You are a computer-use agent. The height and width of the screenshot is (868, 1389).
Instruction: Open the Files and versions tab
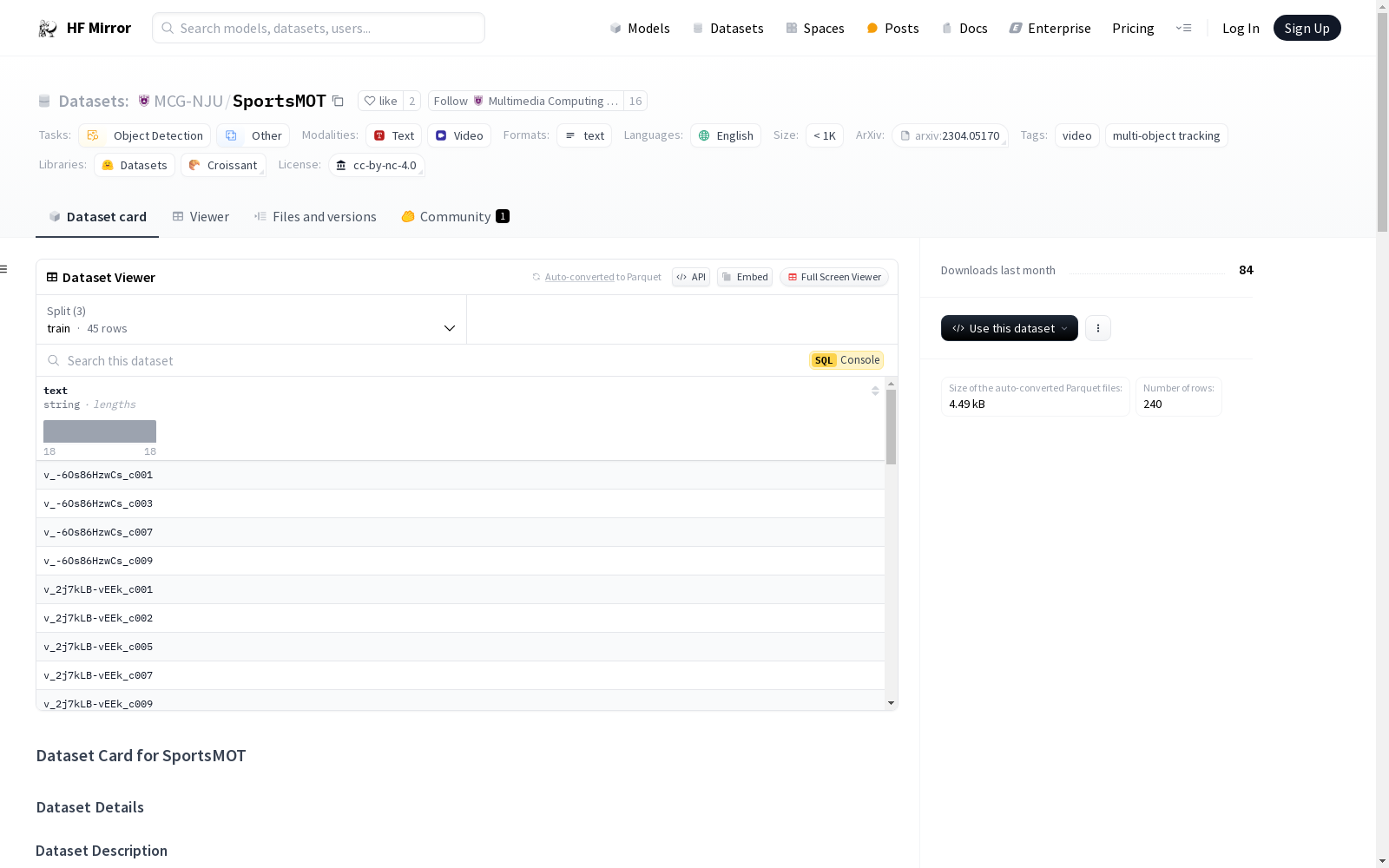pyautogui.click(x=315, y=217)
